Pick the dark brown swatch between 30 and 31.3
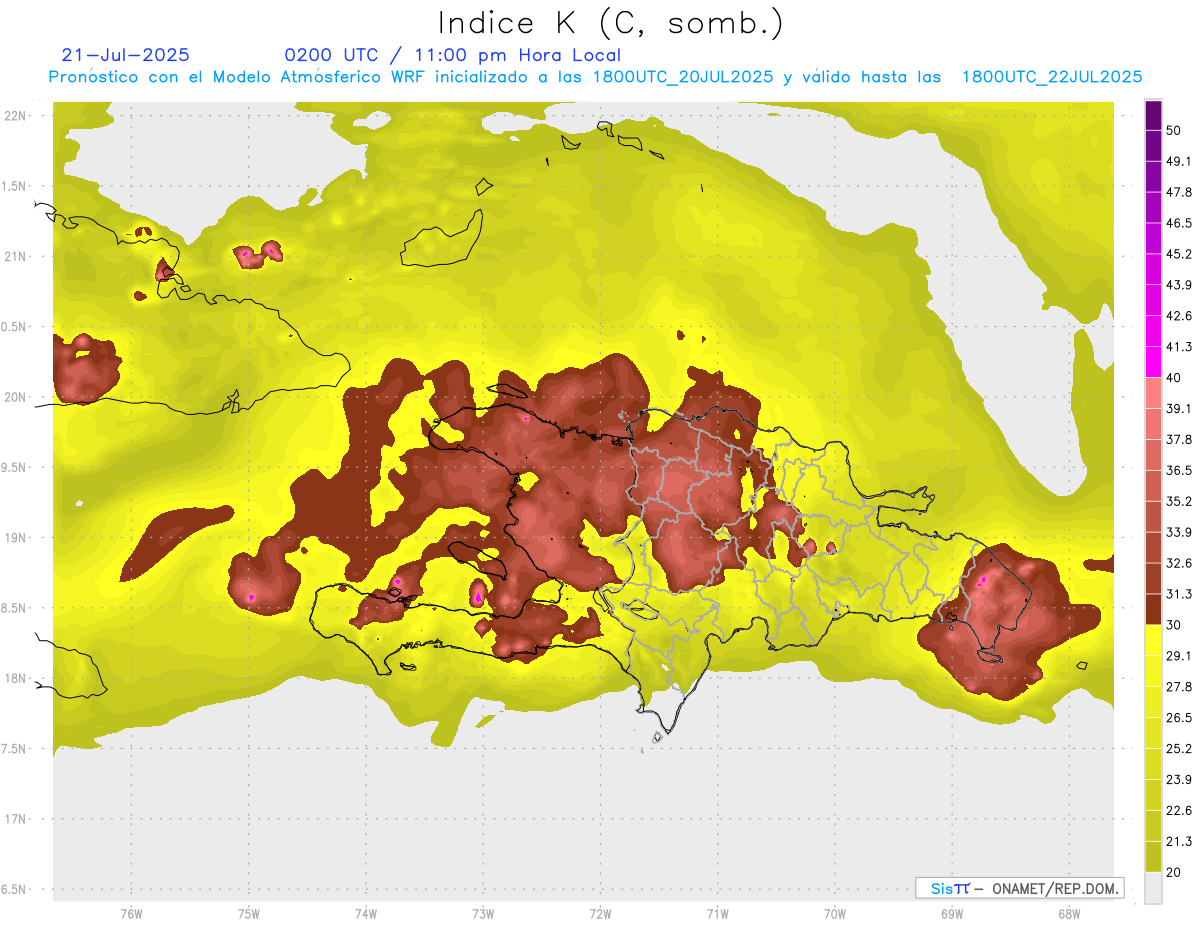Image resolution: width=1200 pixels, height=927 pixels. [1154, 609]
